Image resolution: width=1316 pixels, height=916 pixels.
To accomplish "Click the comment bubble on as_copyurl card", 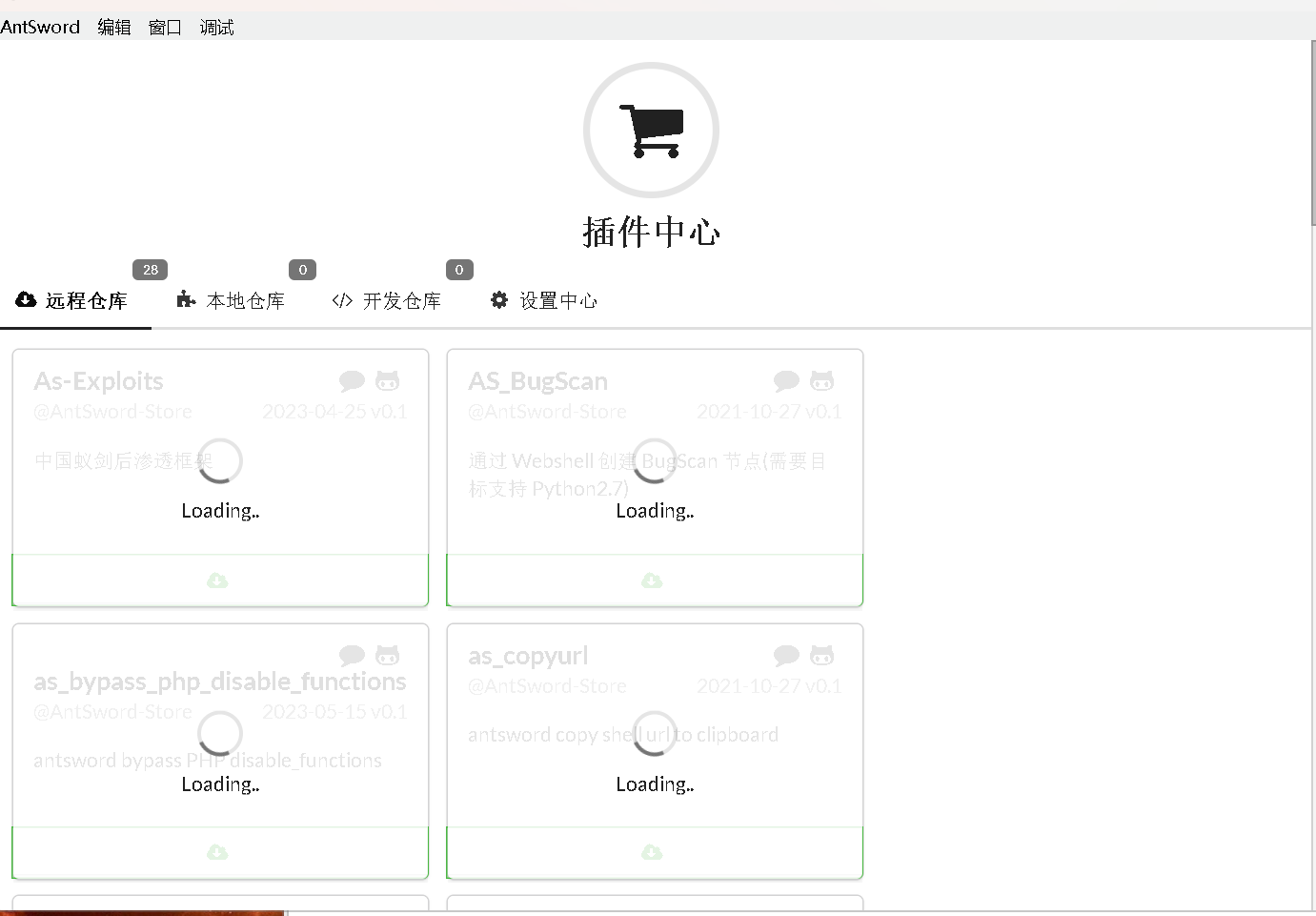I will point(786,655).
